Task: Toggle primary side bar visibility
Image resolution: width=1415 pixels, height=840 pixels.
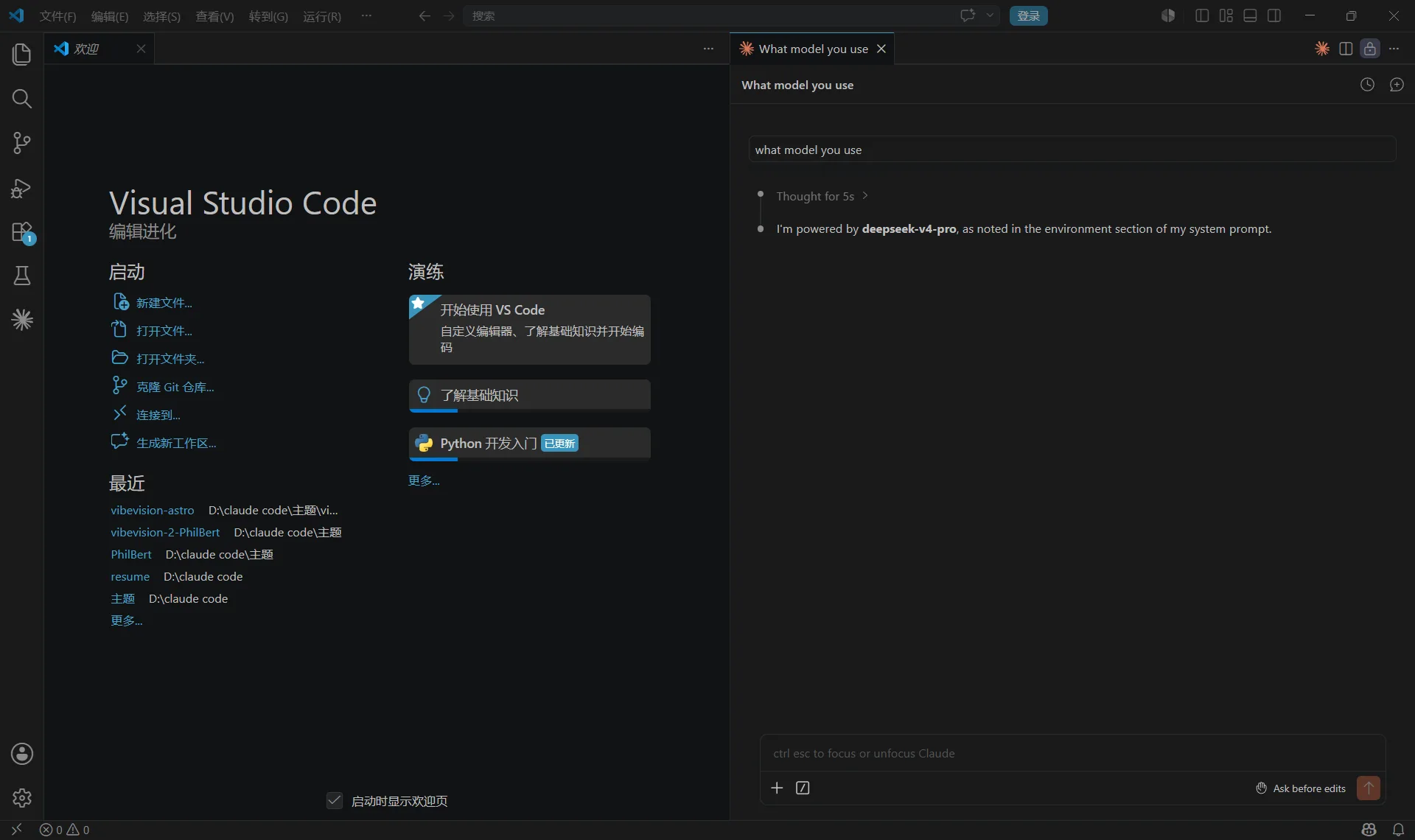Action: (1202, 15)
